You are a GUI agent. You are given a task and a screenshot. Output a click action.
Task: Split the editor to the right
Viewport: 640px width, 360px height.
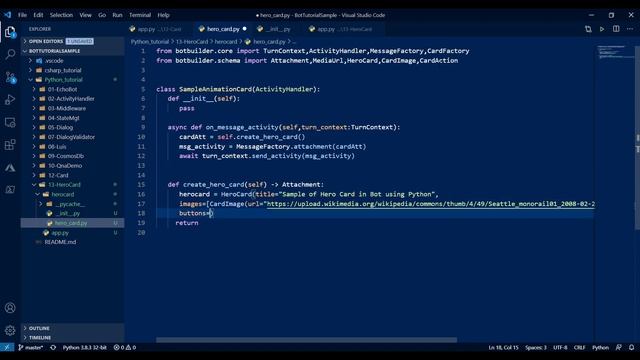pos(616,29)
